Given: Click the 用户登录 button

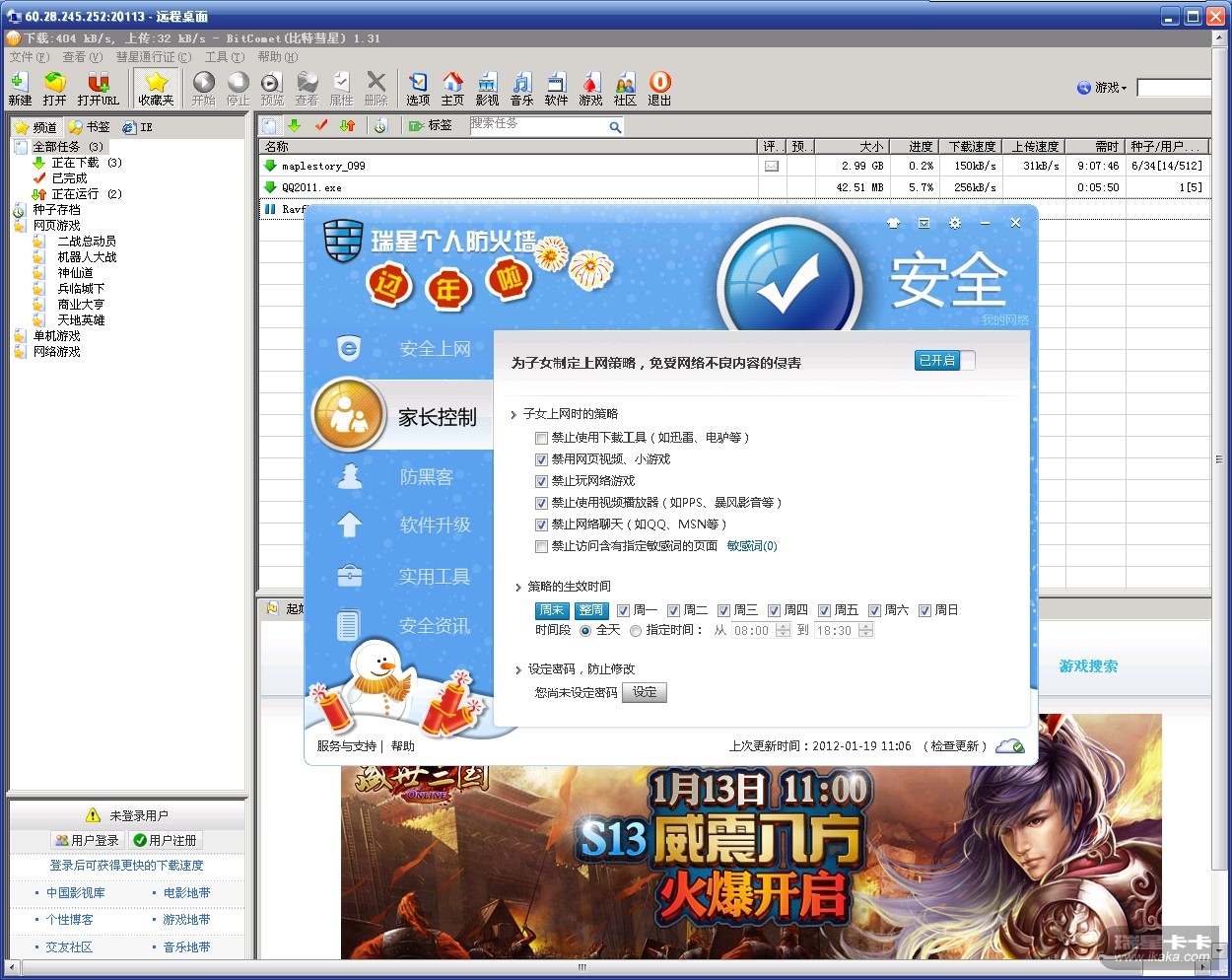Looking at the screenshot, I should point(88,840).
